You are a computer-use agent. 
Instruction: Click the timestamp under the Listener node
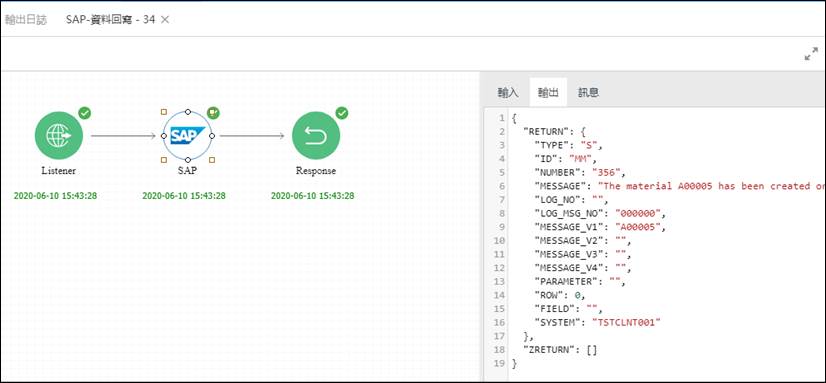pos(55,196)
